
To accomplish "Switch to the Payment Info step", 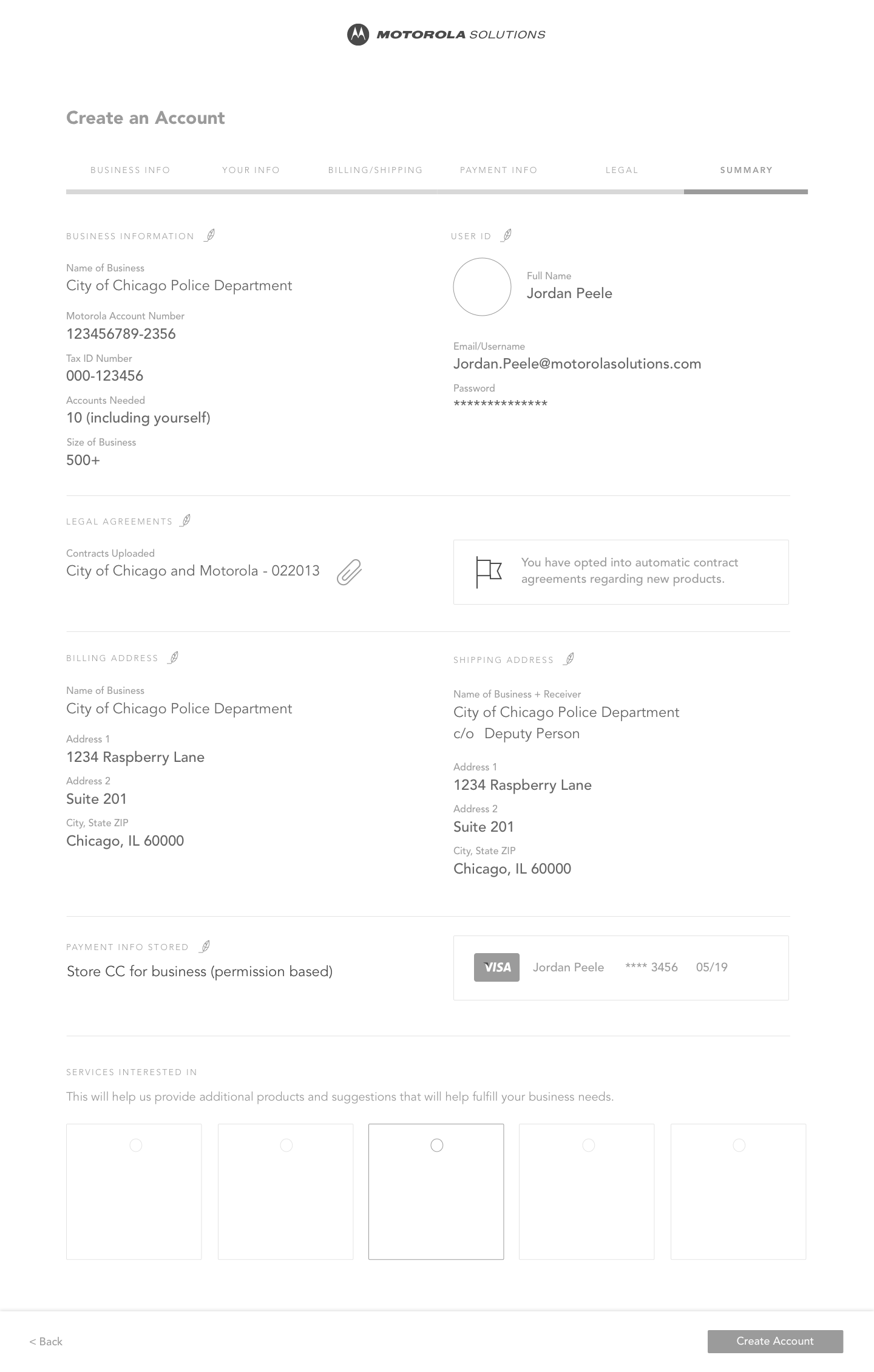I will click(499, 170).
